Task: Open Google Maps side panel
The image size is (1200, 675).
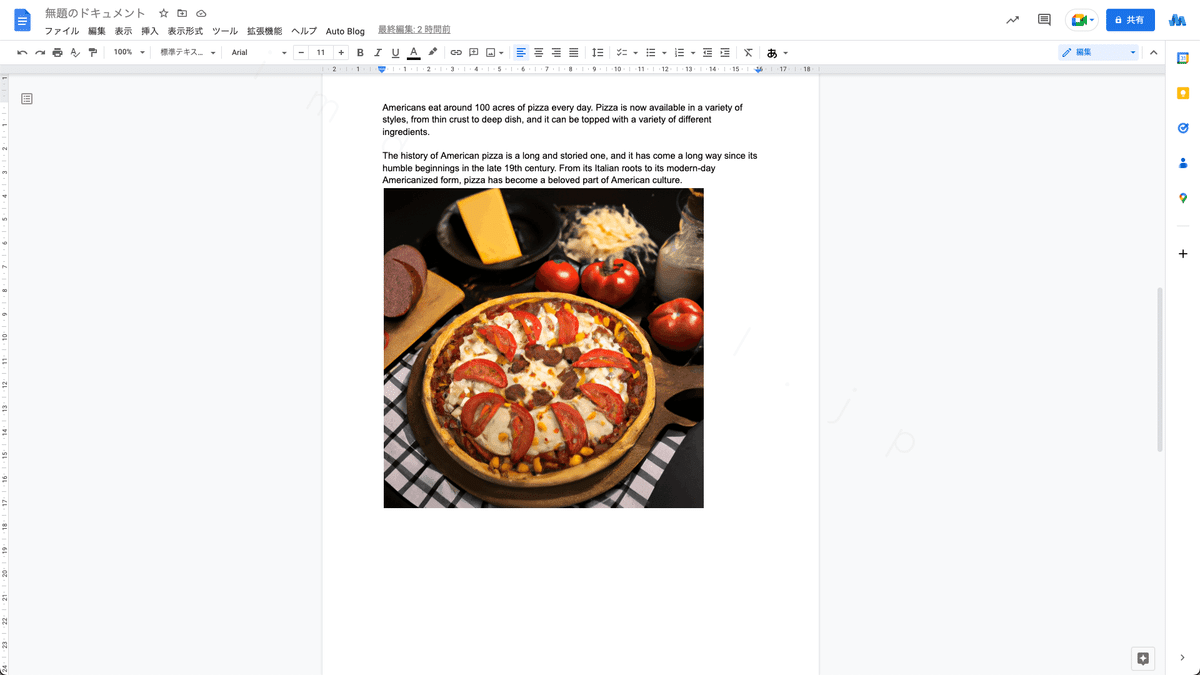Action: click(1183, 198)
